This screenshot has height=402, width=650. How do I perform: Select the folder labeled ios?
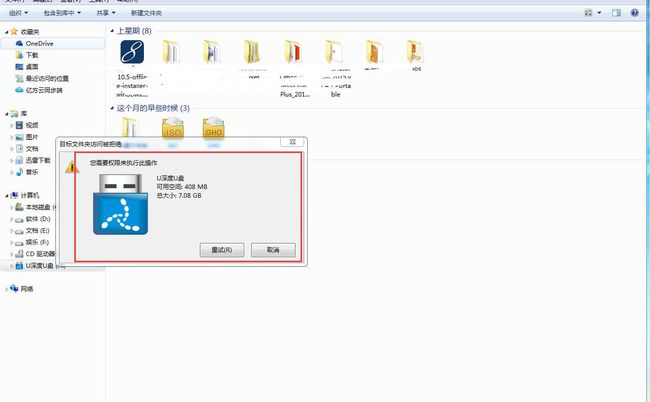[415, 52]
